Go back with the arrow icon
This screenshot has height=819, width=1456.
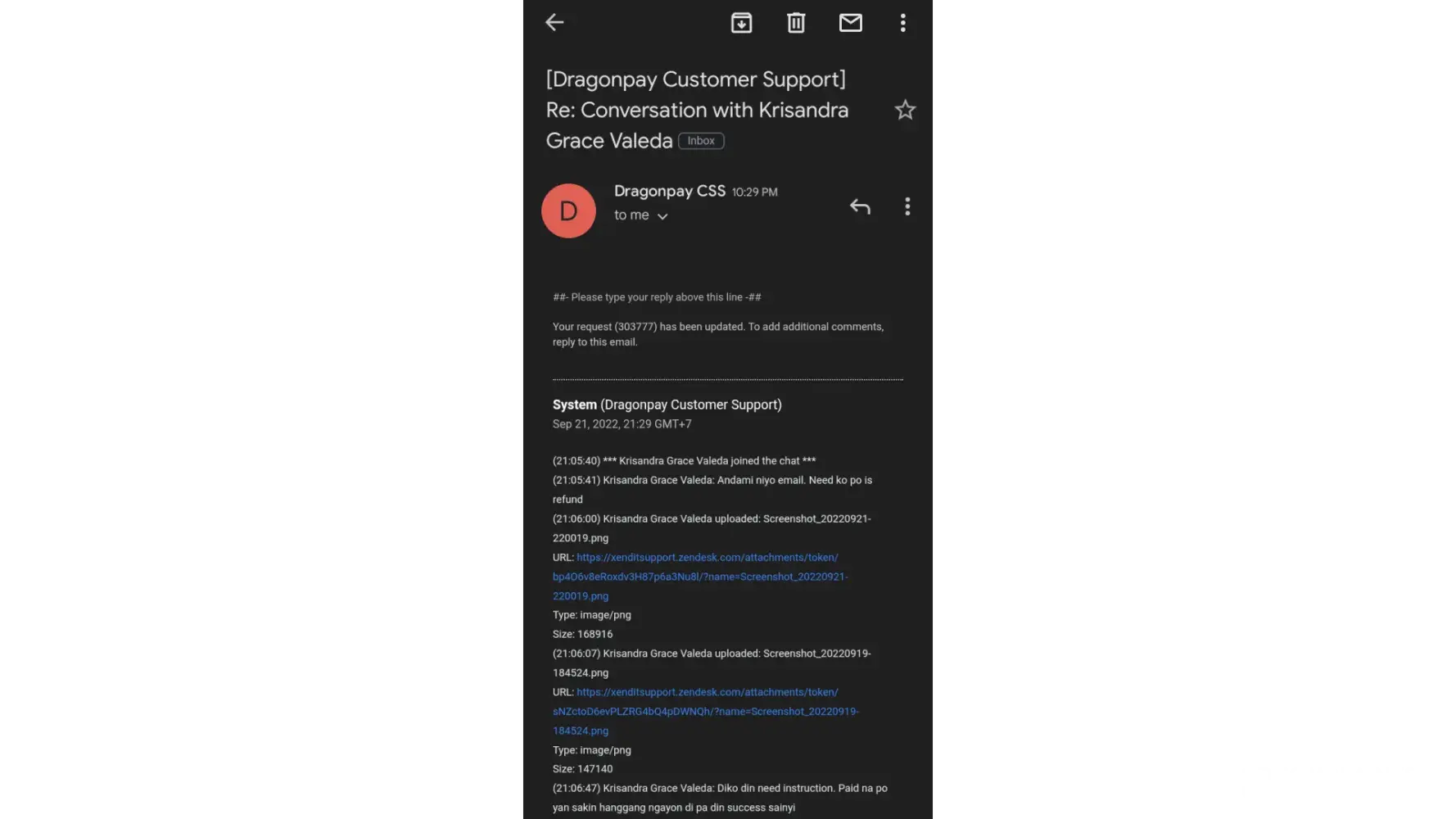pyautogui.click(x=554, y=22)
